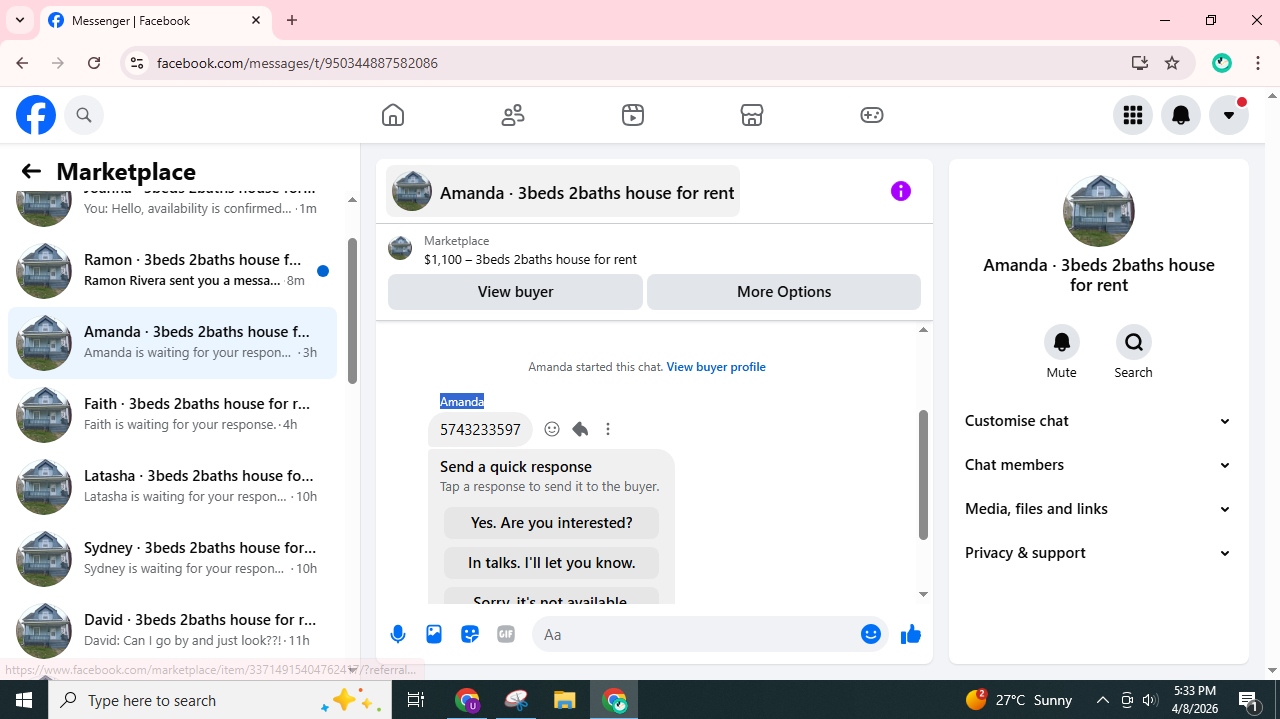Open David's conversation
Viewport: 1280px width, 719px height.
(x=172, y=630)
